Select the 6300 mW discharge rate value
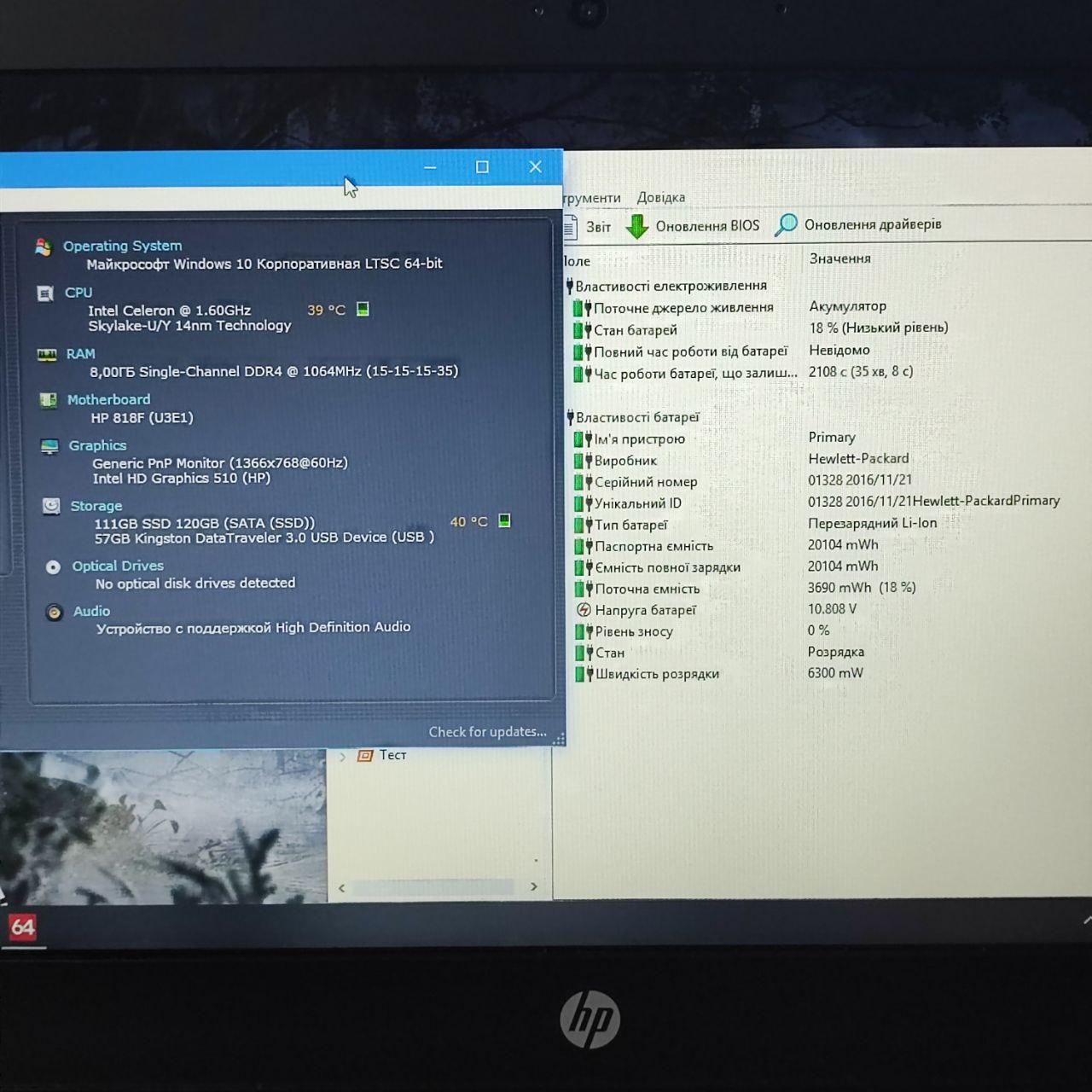This screenshot has height=1092, width=1092. pos(835,673)
